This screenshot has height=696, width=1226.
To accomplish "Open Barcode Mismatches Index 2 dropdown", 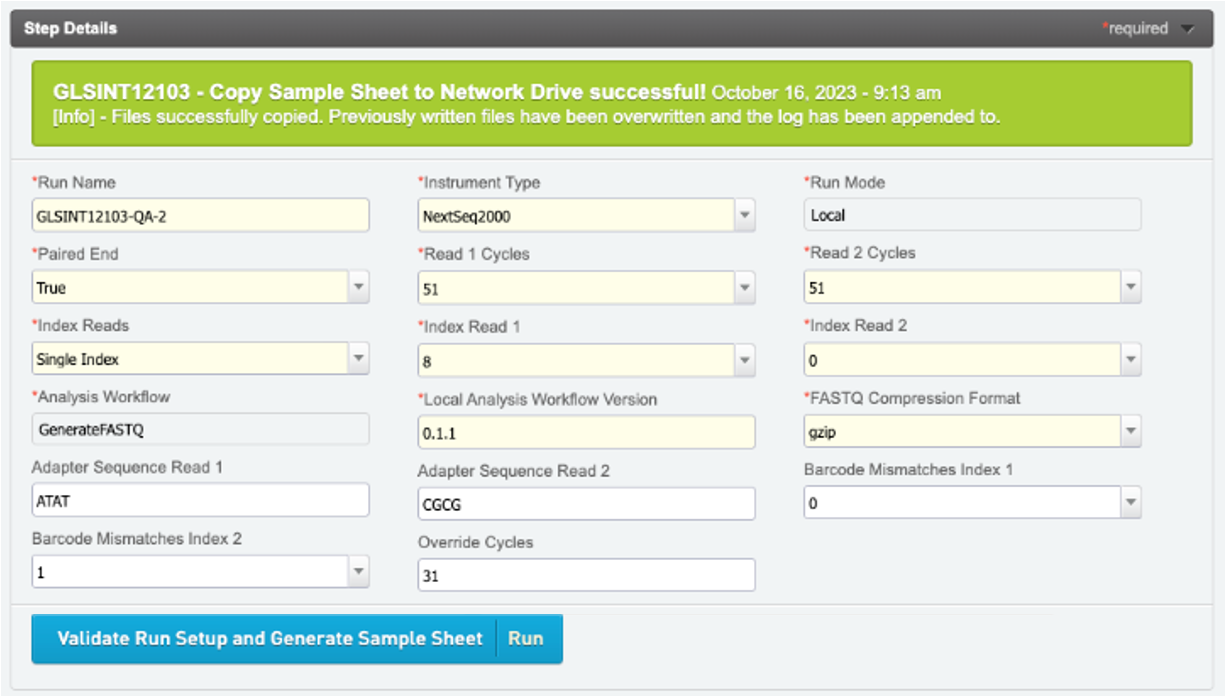I will point(359,573).
